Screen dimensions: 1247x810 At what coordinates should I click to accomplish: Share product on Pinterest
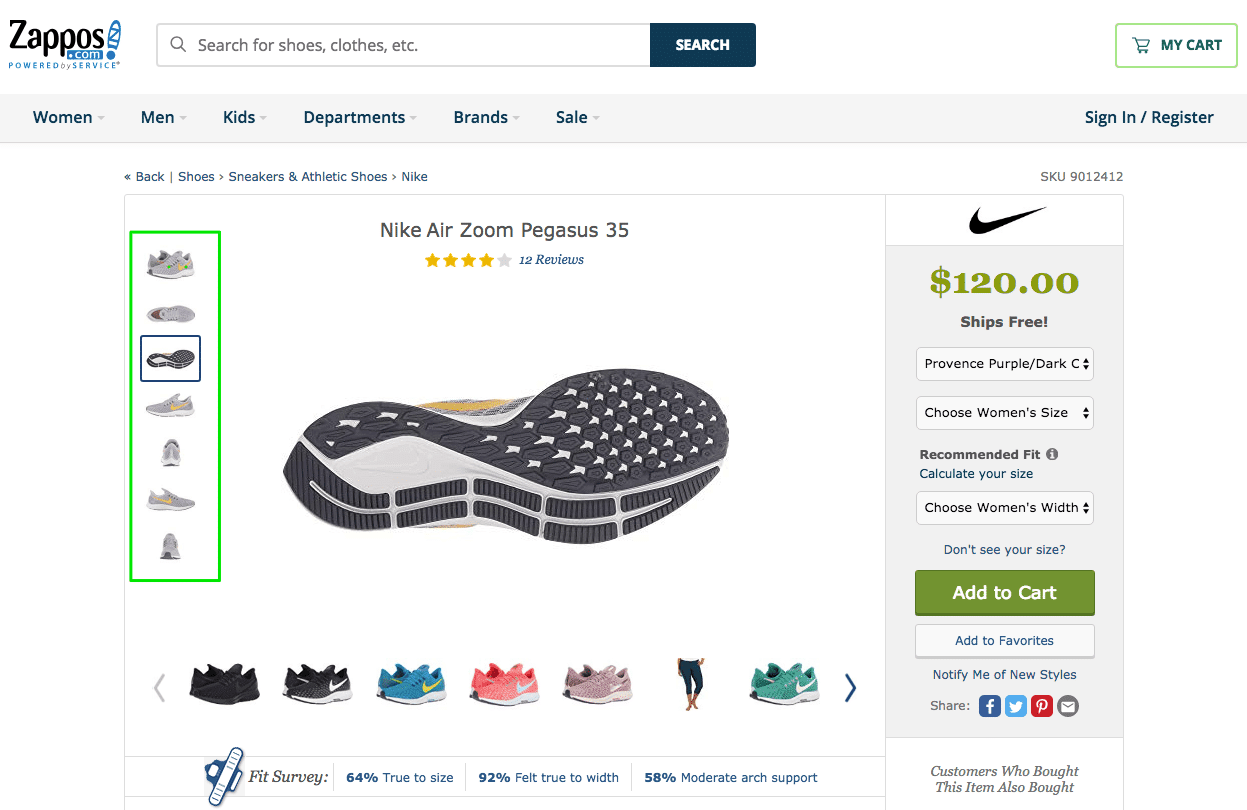coord(1042,706)
